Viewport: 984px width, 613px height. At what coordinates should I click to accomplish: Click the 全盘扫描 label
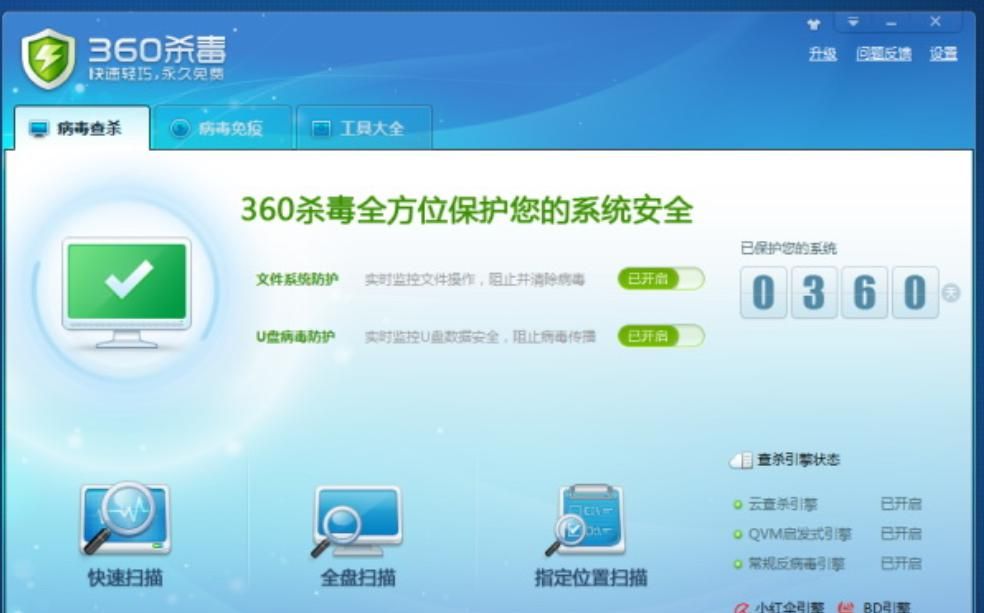(x=358, y=578)
